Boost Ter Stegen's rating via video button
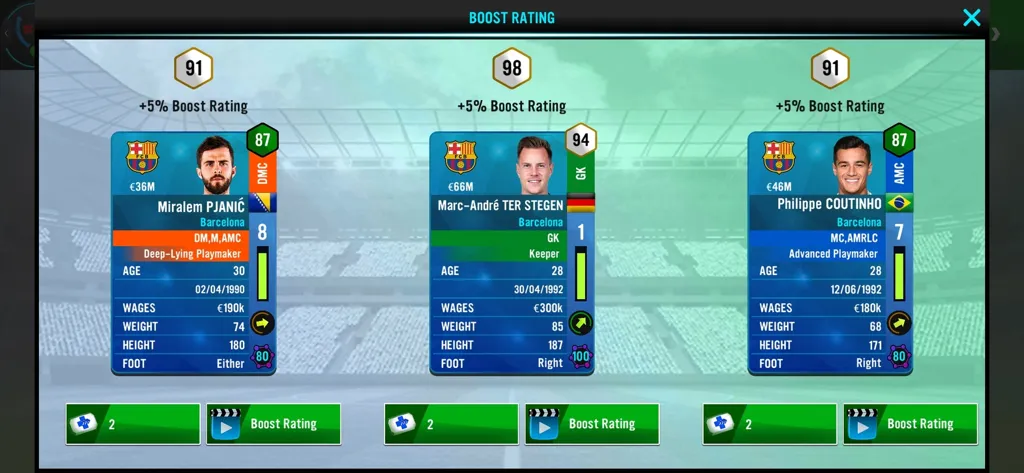 pos(592,424)
